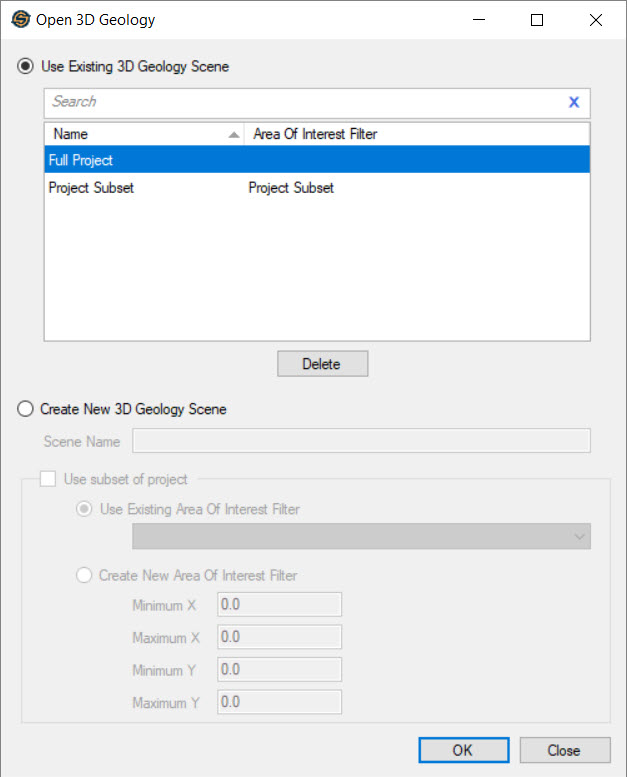Select Create New 3D Geology Scene option
Screen dimensions: 627x777
(x=26, y=409)
